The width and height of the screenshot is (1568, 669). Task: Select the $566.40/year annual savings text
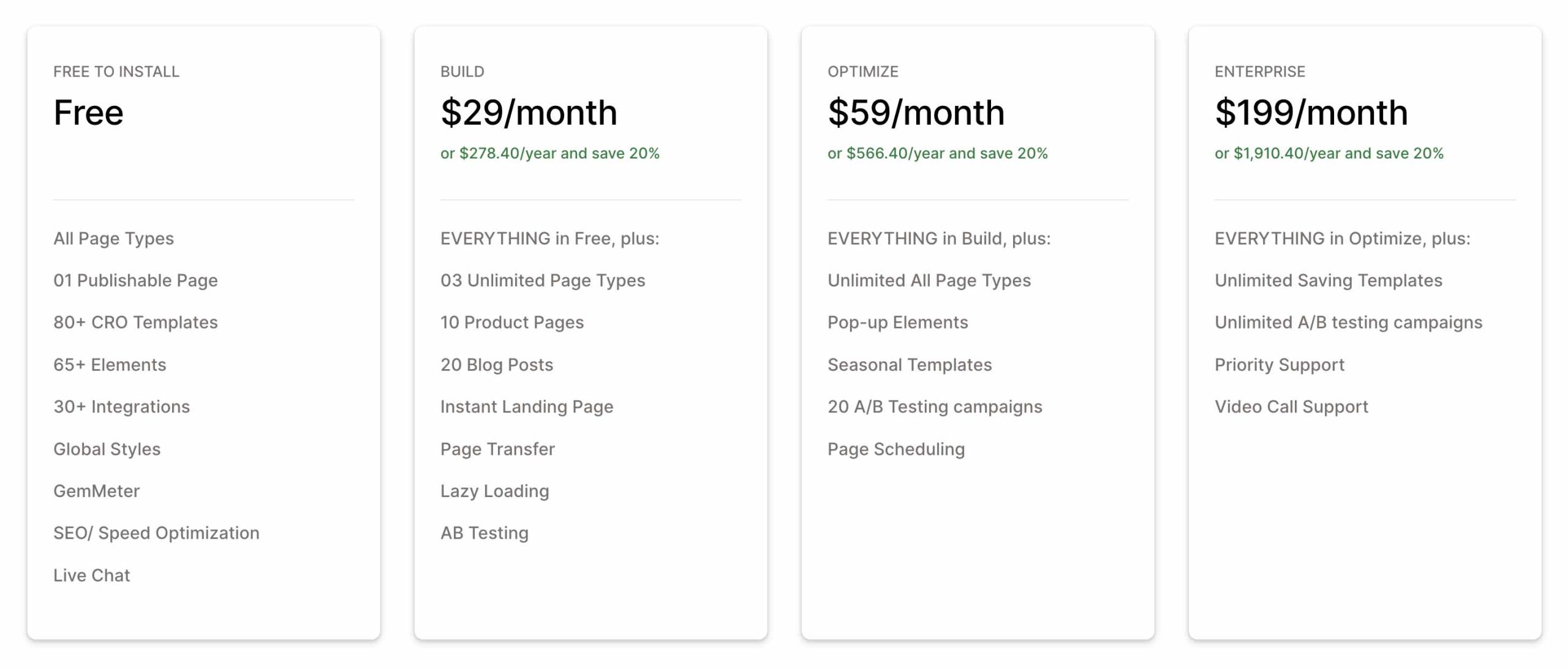937,153
